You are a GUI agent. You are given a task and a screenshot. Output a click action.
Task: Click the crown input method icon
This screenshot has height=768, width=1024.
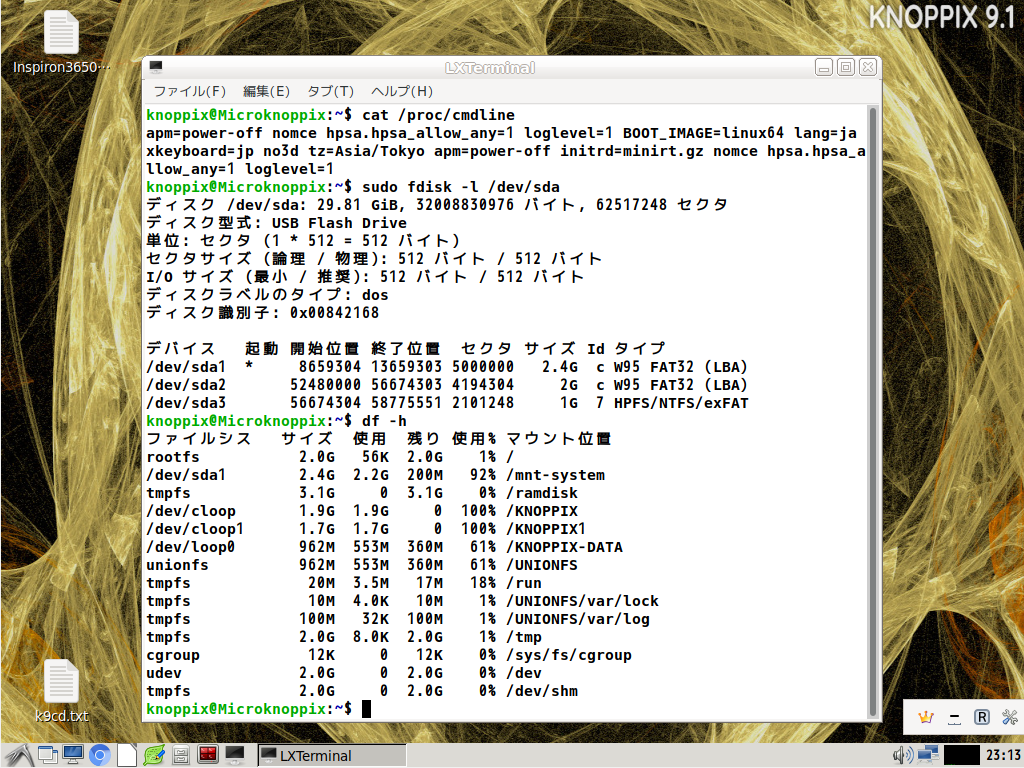tap(925, 718)
